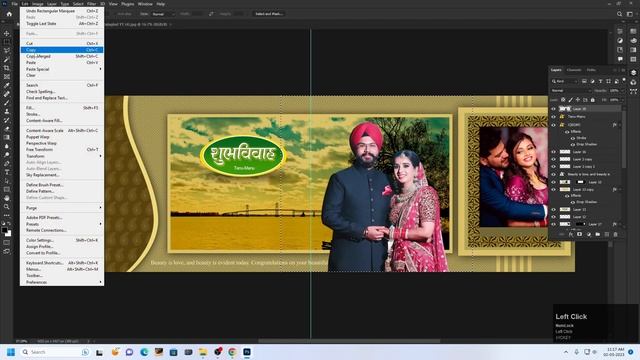Choose Undo Rectangular Marquee
The image size is (640, 360).
pyautogui.click(x=62, y=11)
